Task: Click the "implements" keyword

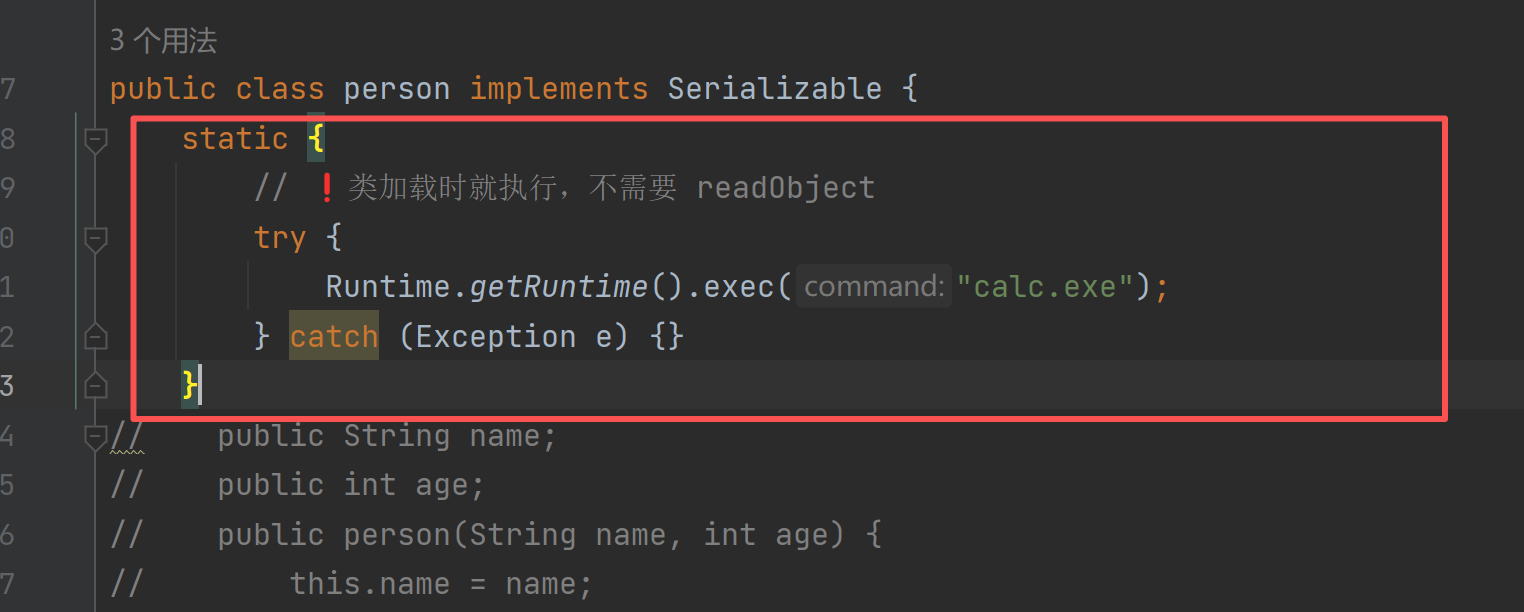Action: 559,89
